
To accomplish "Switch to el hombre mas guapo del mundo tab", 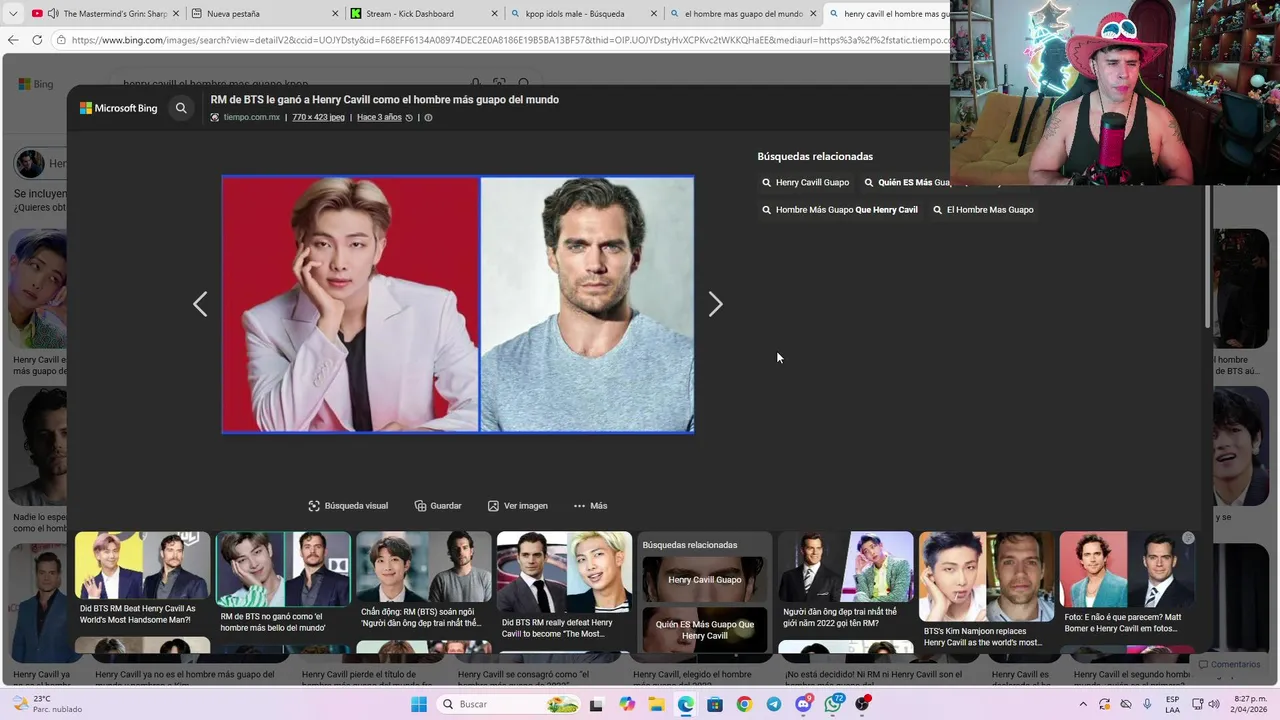I will point(742,14).
